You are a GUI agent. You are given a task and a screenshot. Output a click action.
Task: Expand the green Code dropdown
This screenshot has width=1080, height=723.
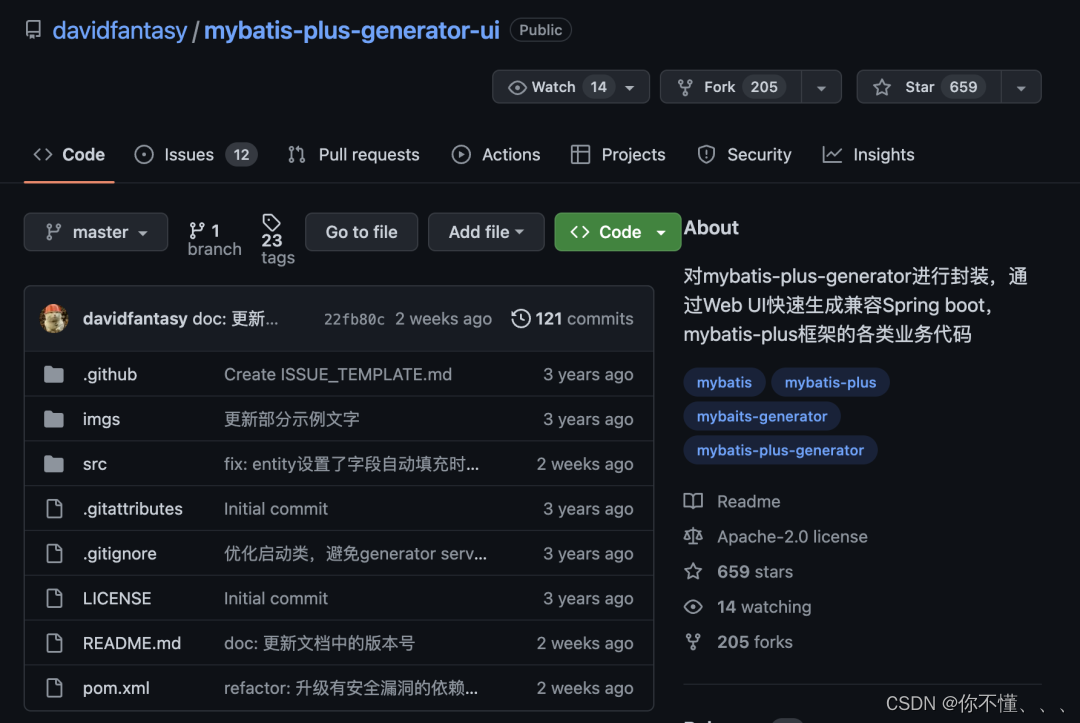[660, 232]
